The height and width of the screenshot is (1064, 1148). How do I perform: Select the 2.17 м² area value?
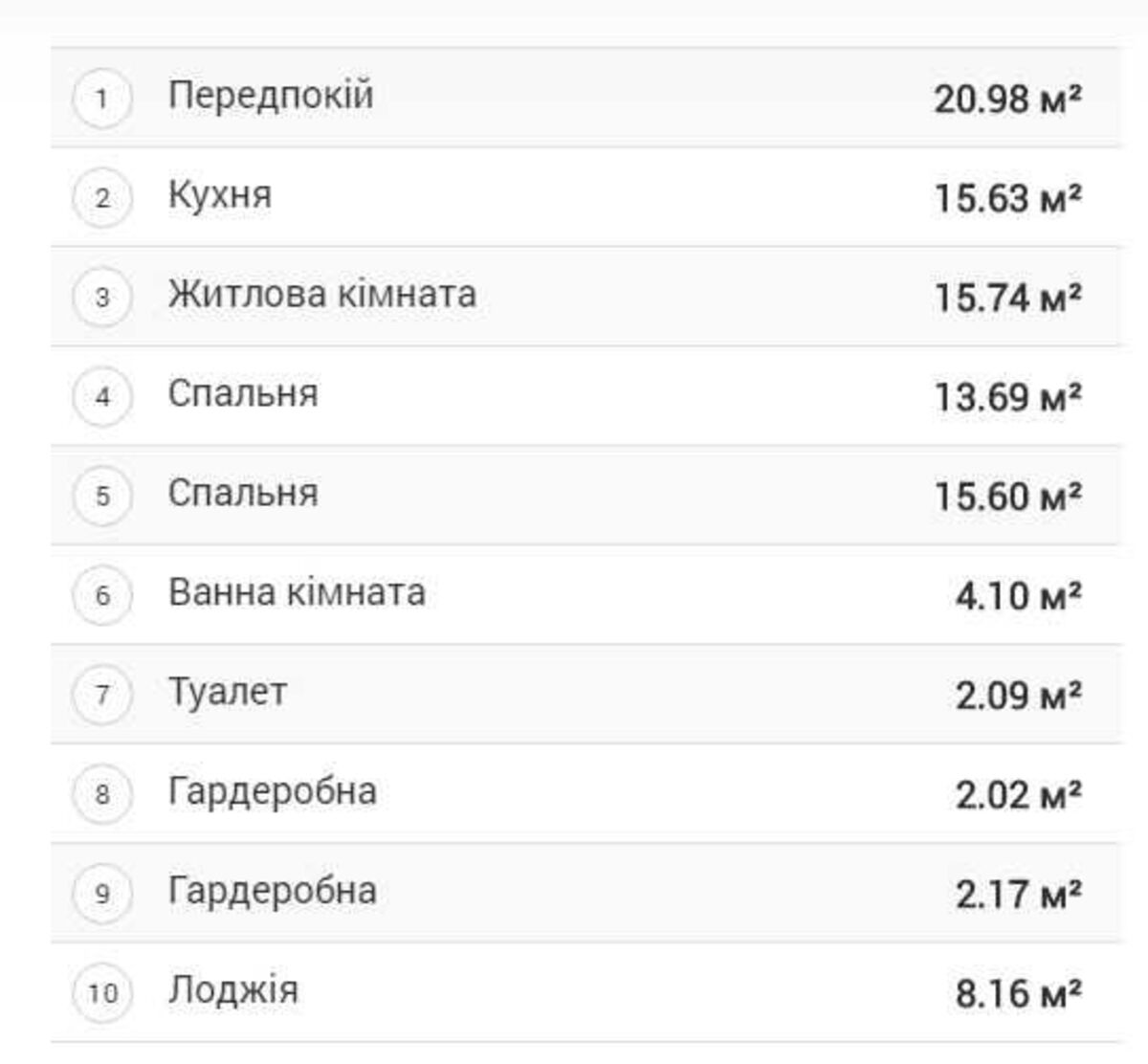1018,894
